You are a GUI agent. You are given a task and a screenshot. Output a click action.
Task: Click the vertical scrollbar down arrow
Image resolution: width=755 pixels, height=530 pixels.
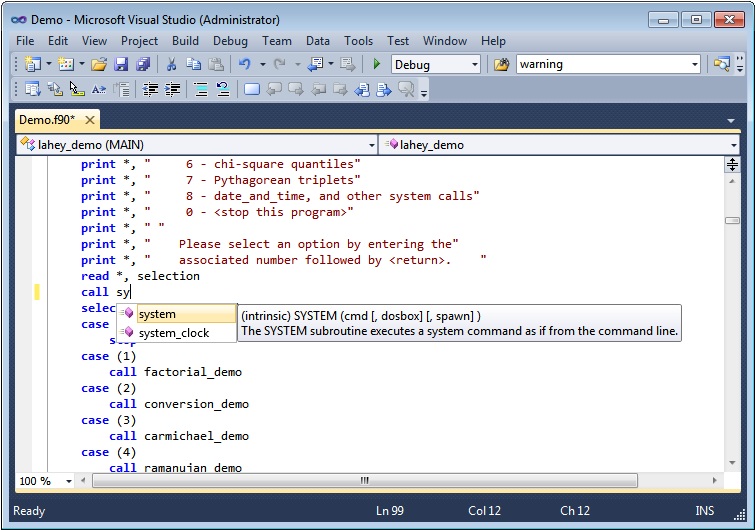(732, 463)
